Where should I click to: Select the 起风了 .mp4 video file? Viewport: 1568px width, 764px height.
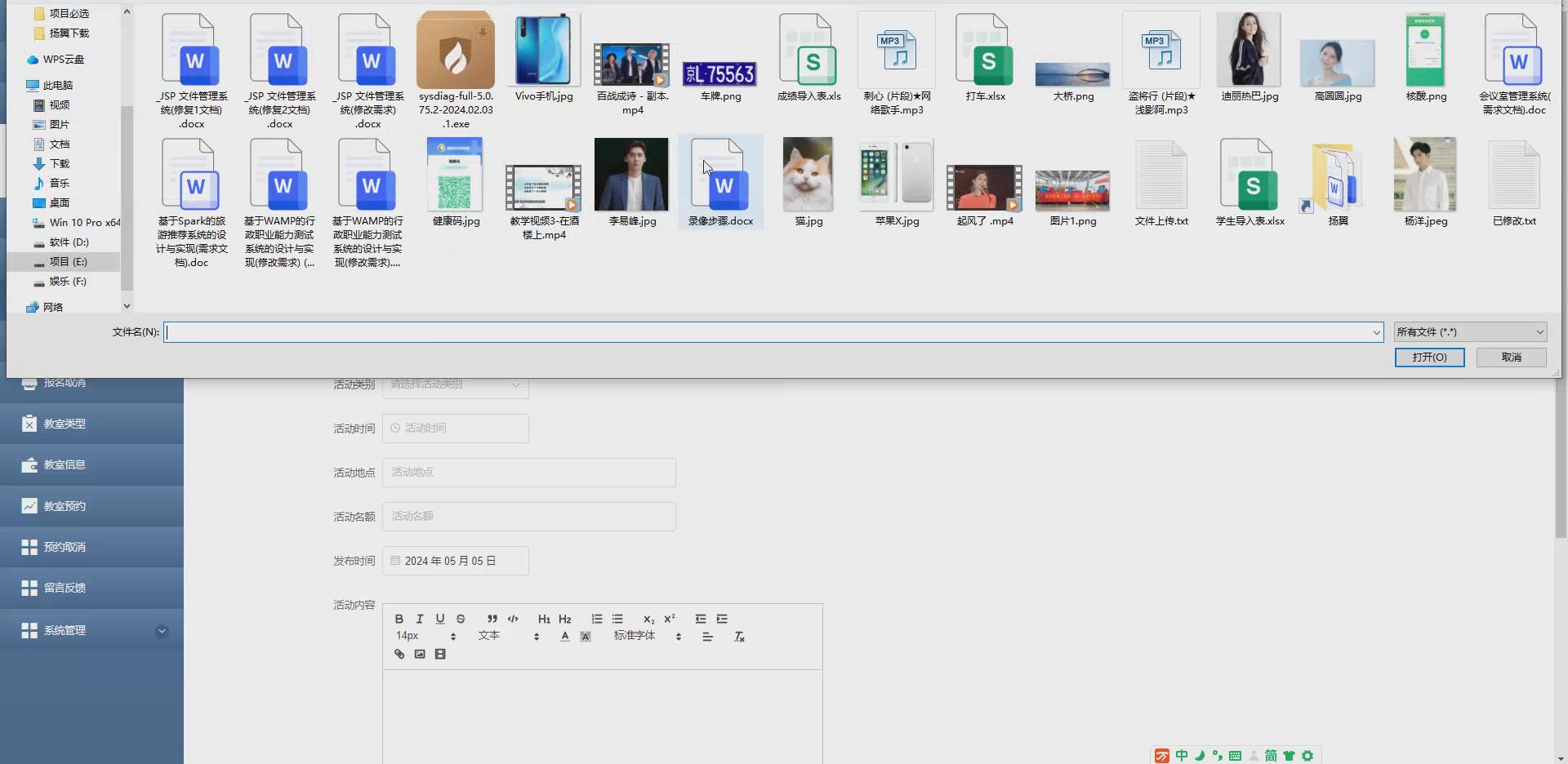pyautogui.click(x=985, y=194)
